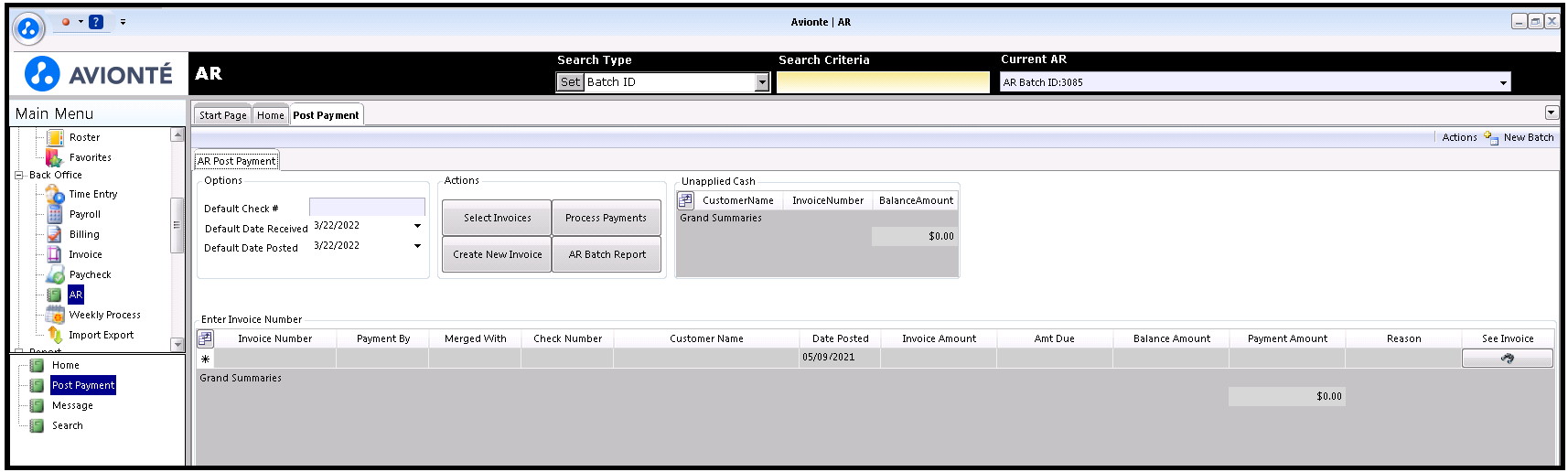Click the Process Payments button
The image size is (1568, 472).
[x=606, y=218]
